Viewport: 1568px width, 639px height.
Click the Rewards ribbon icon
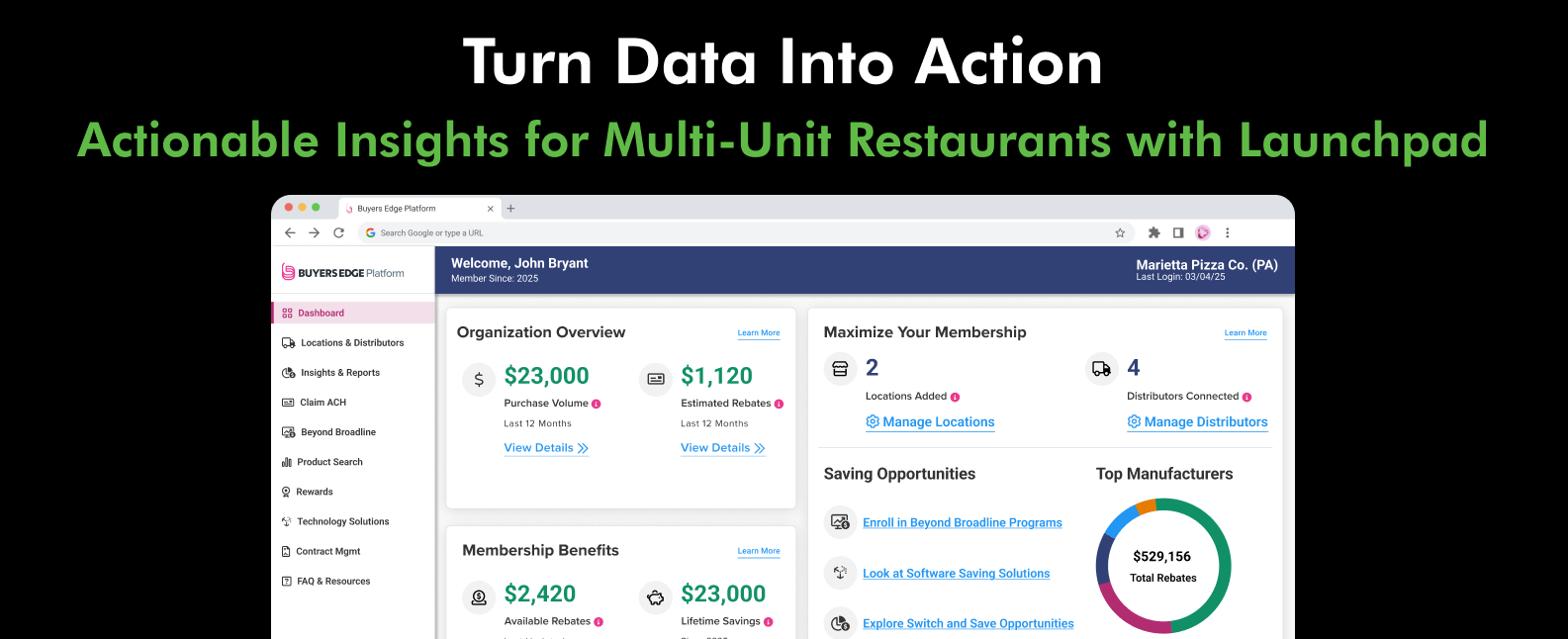click(286, 492)
